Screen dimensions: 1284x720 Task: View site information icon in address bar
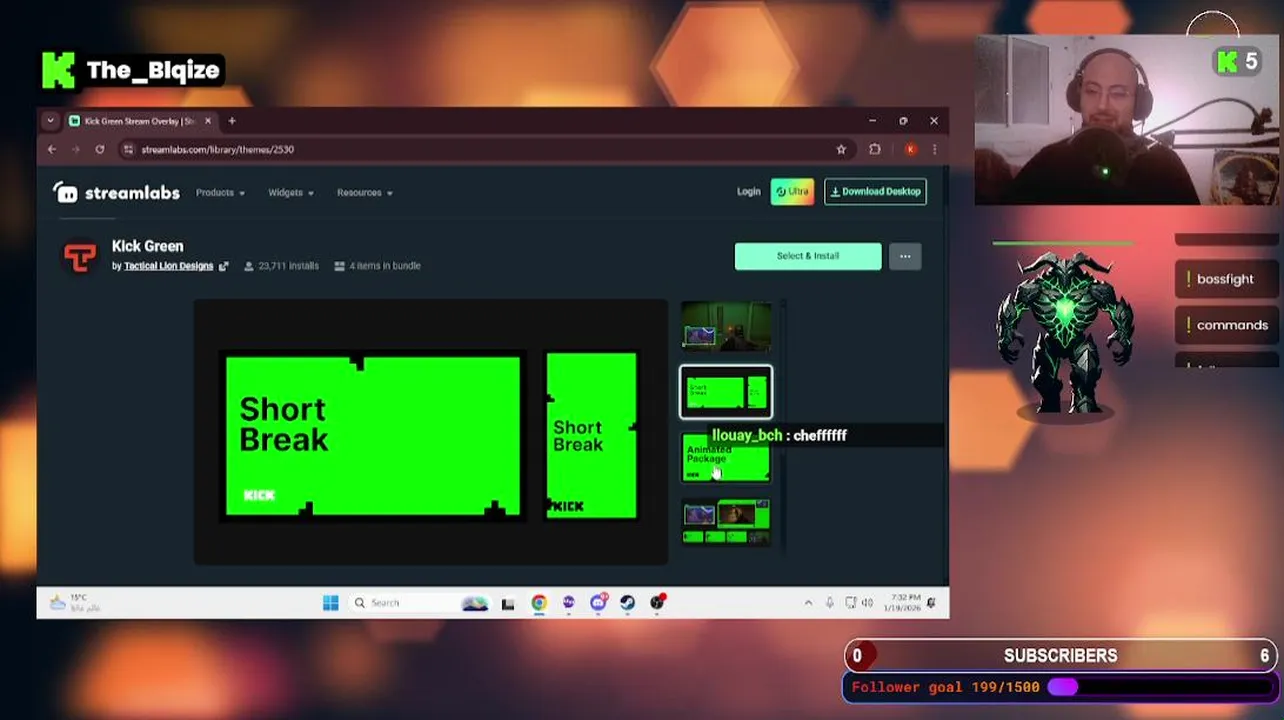(x=128, y=150)
